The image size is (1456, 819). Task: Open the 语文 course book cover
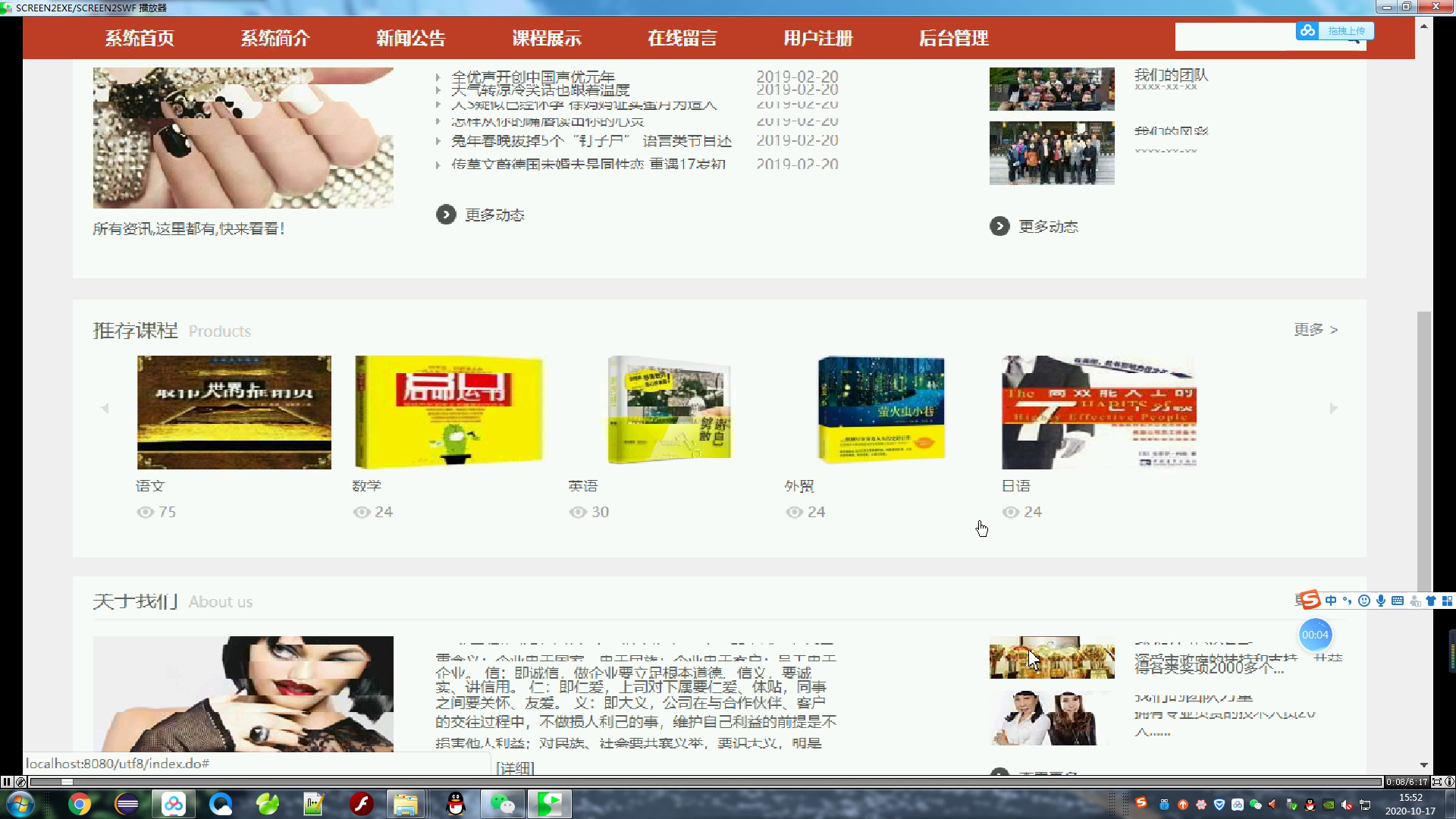coord(234,413)
